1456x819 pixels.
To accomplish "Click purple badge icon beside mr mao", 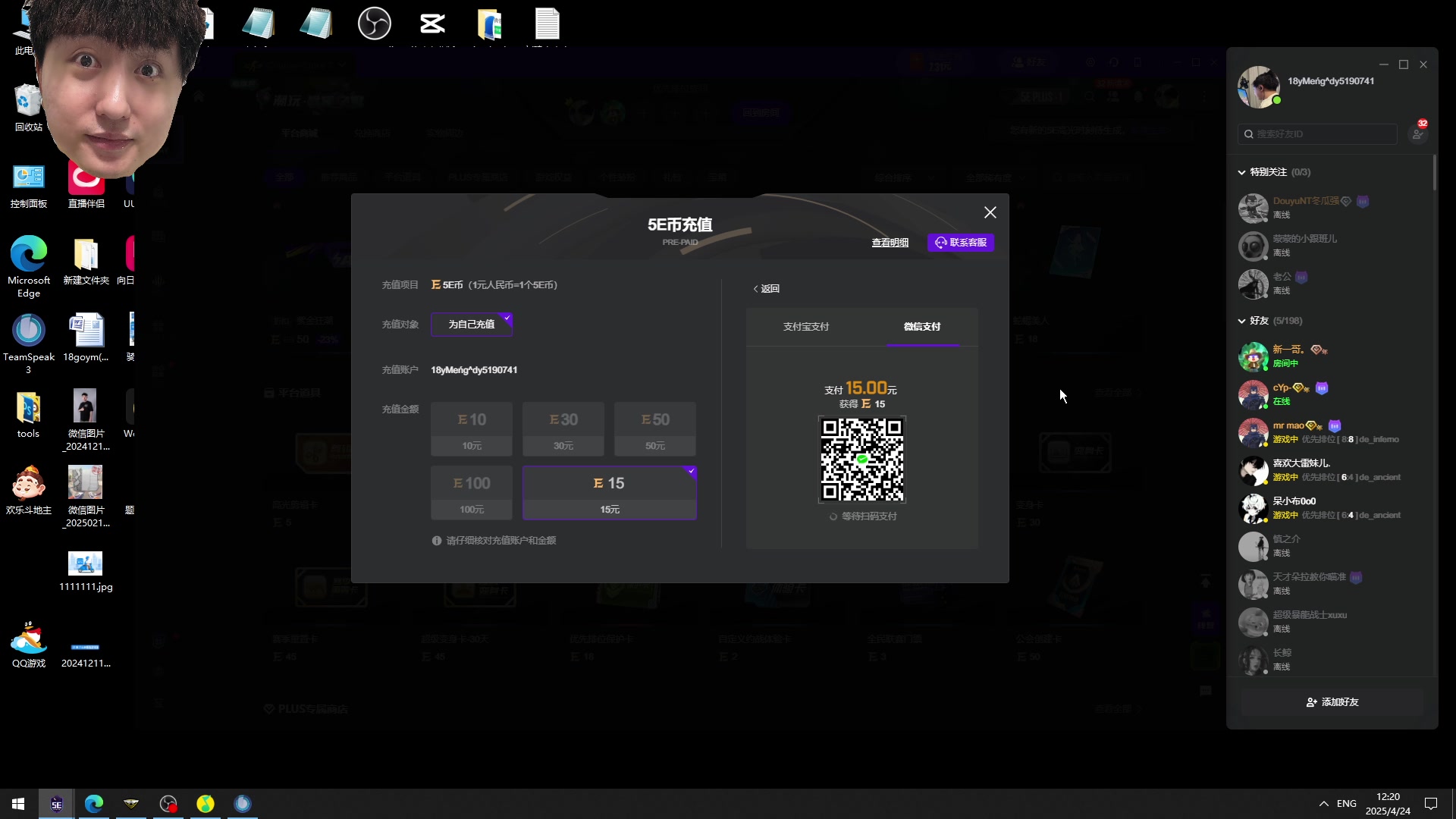I will [1335, 426].
